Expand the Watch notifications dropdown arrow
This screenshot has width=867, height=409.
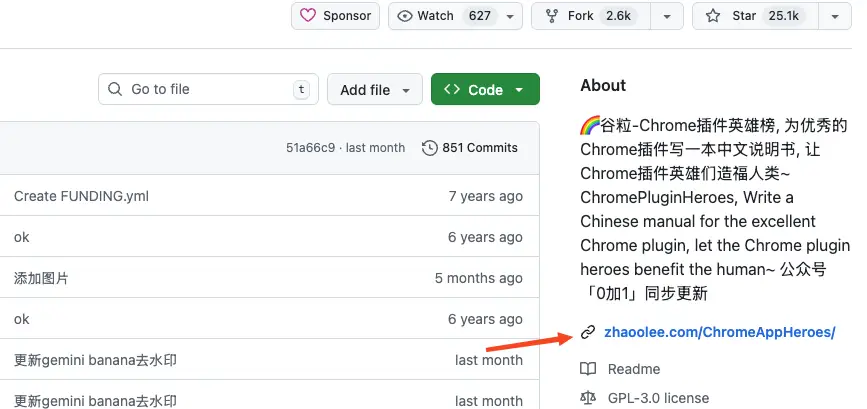coord(511,16)
